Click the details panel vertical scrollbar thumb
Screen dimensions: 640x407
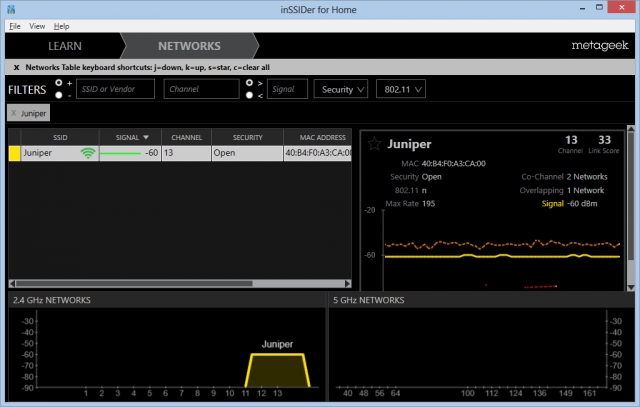(x=631, y=196)
